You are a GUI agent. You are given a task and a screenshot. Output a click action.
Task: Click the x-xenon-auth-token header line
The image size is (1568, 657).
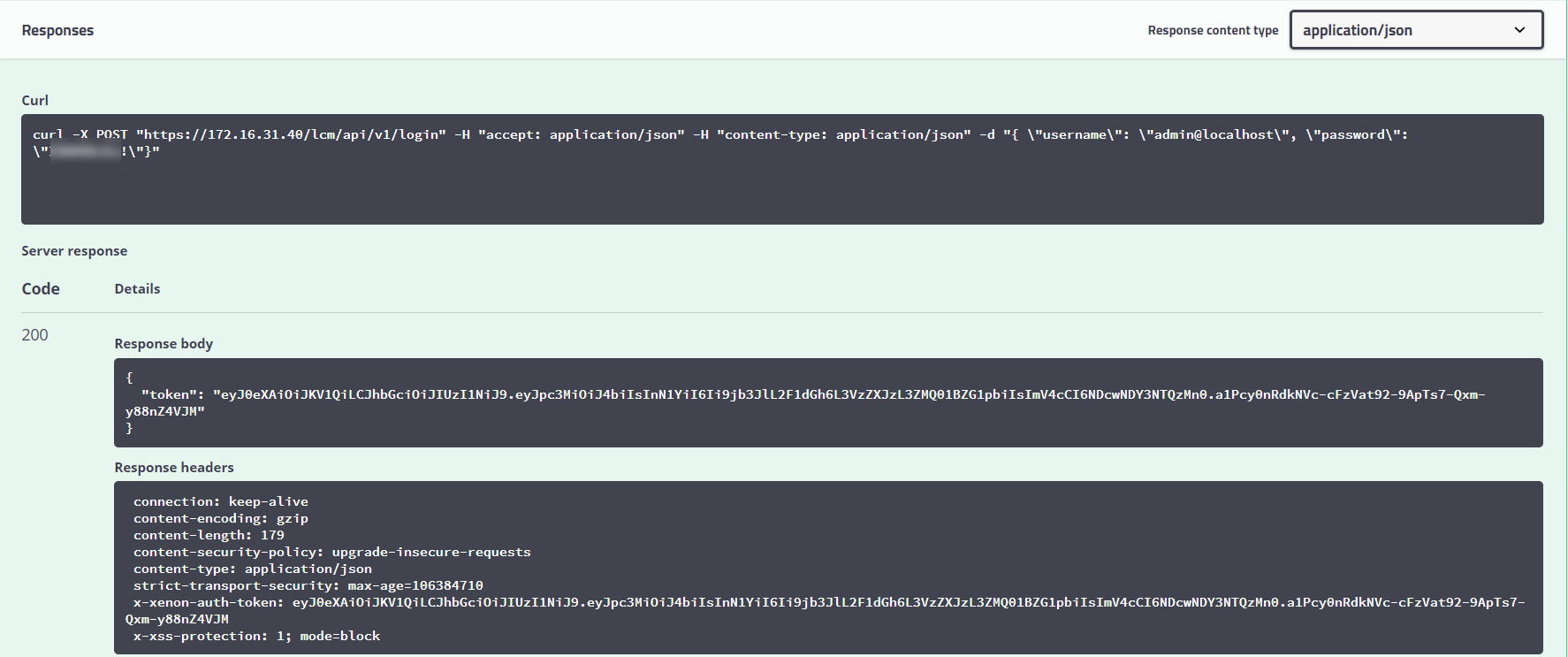[209, 602]
